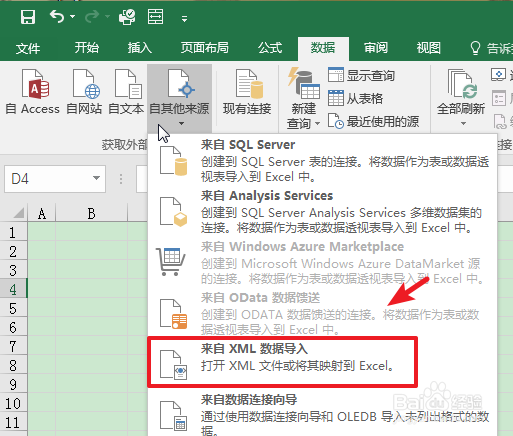
Task: Select row 2 header
Action: 13,251
